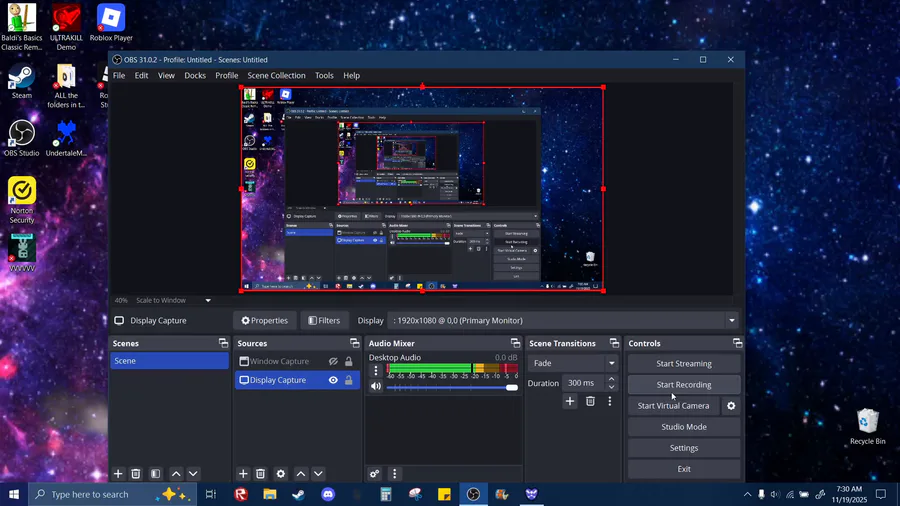Undock the Audio Mixer panel
The width and height of the screenshot is (900, 506).
(515, 343)
